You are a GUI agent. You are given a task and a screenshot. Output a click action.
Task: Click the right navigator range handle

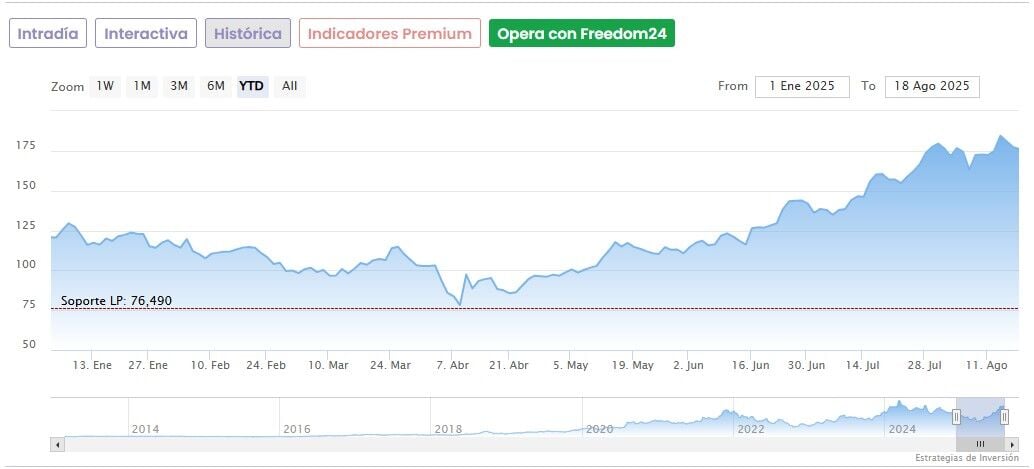pos(1004,417)
